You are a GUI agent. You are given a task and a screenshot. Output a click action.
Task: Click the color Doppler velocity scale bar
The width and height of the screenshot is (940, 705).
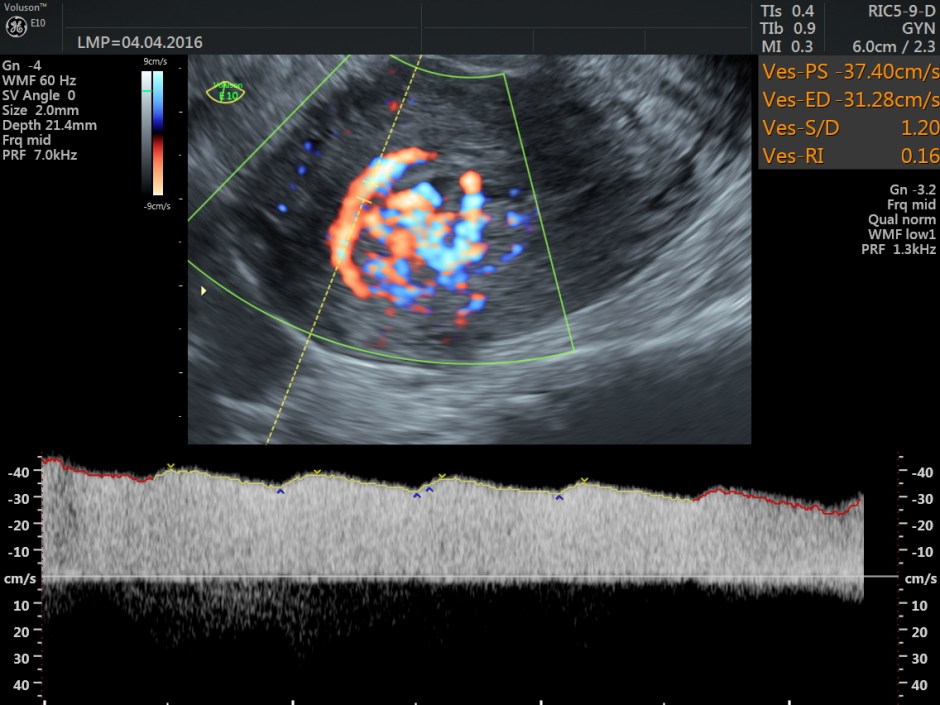(x=158, y=132)
